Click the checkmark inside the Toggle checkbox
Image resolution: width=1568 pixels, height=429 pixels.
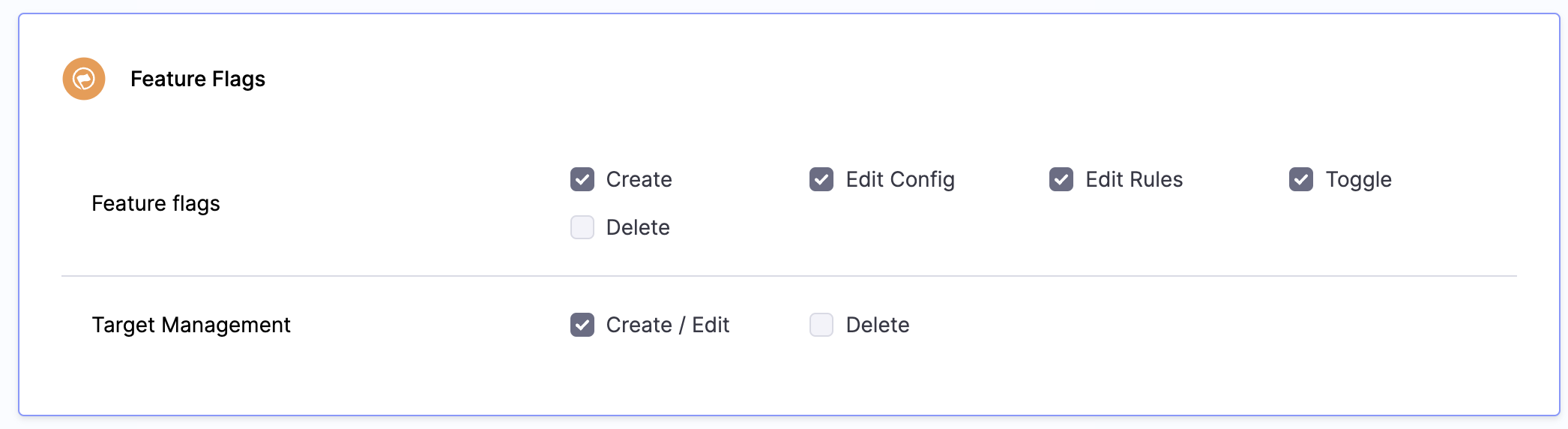click(x=1301, y=180)
